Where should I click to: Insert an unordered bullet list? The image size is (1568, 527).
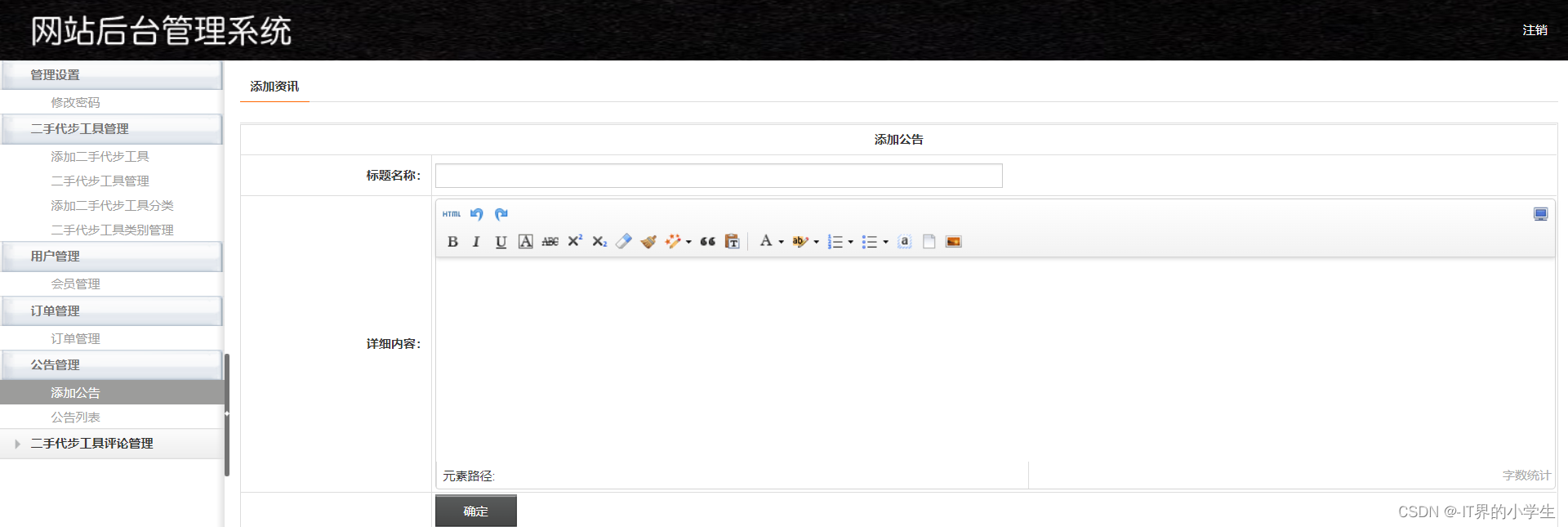point(870,242)
